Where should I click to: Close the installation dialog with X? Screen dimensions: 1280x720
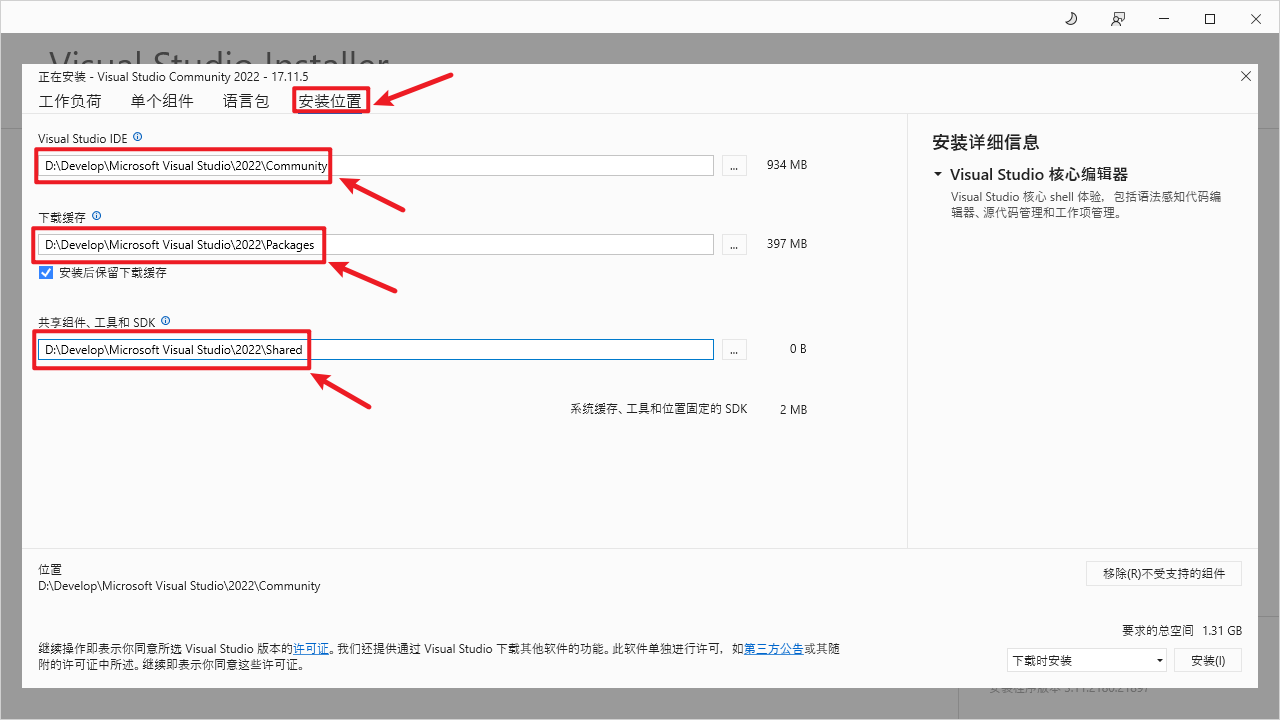(x=1246, y=76)
